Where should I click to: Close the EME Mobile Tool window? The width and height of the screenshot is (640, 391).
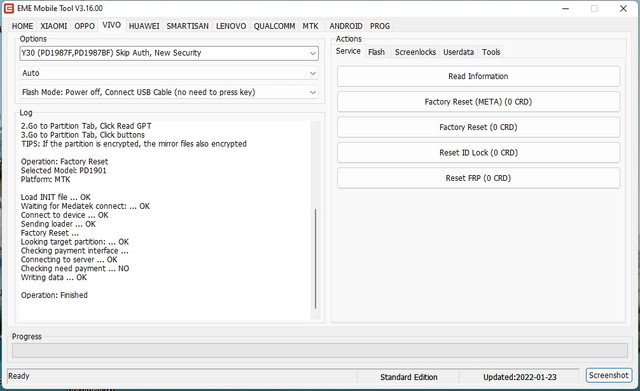point(623,9)
